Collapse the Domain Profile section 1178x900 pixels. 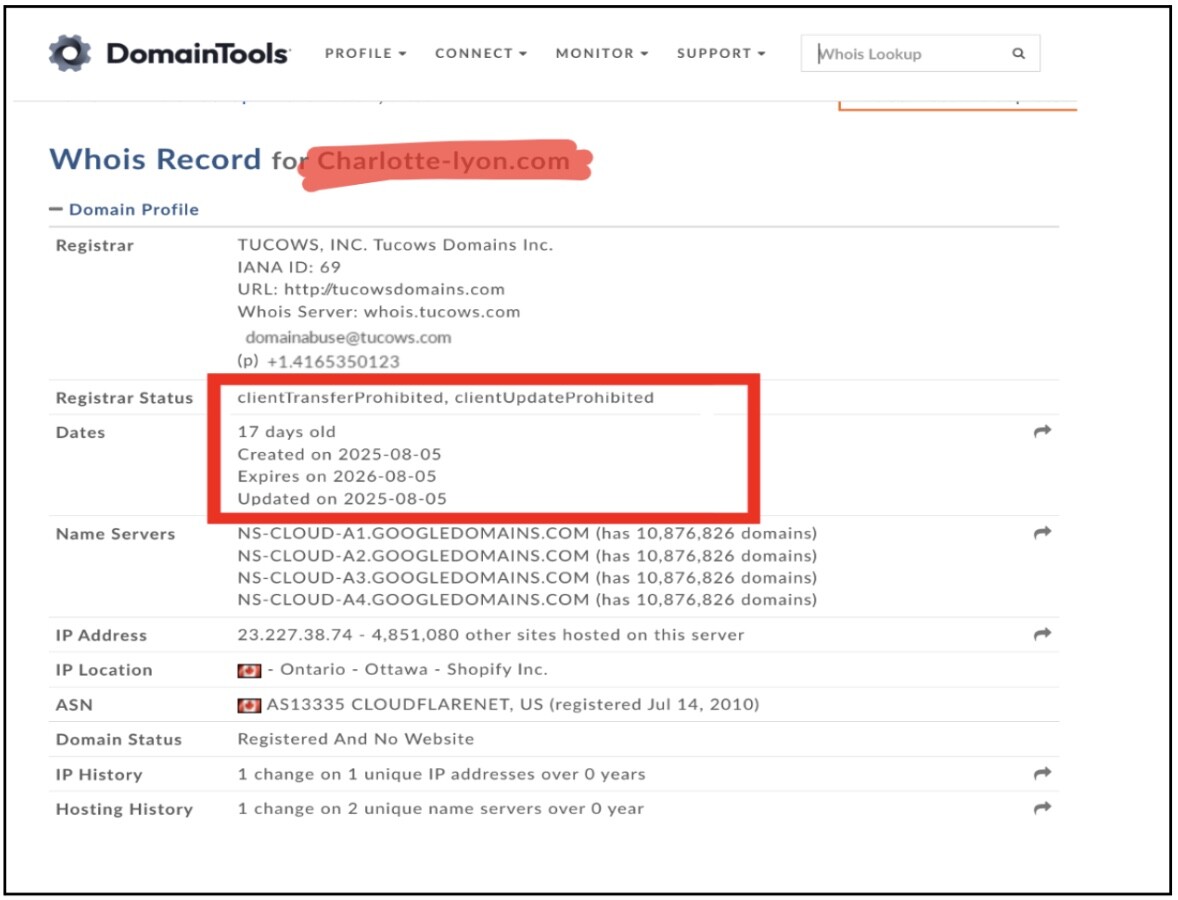(125, 210)
